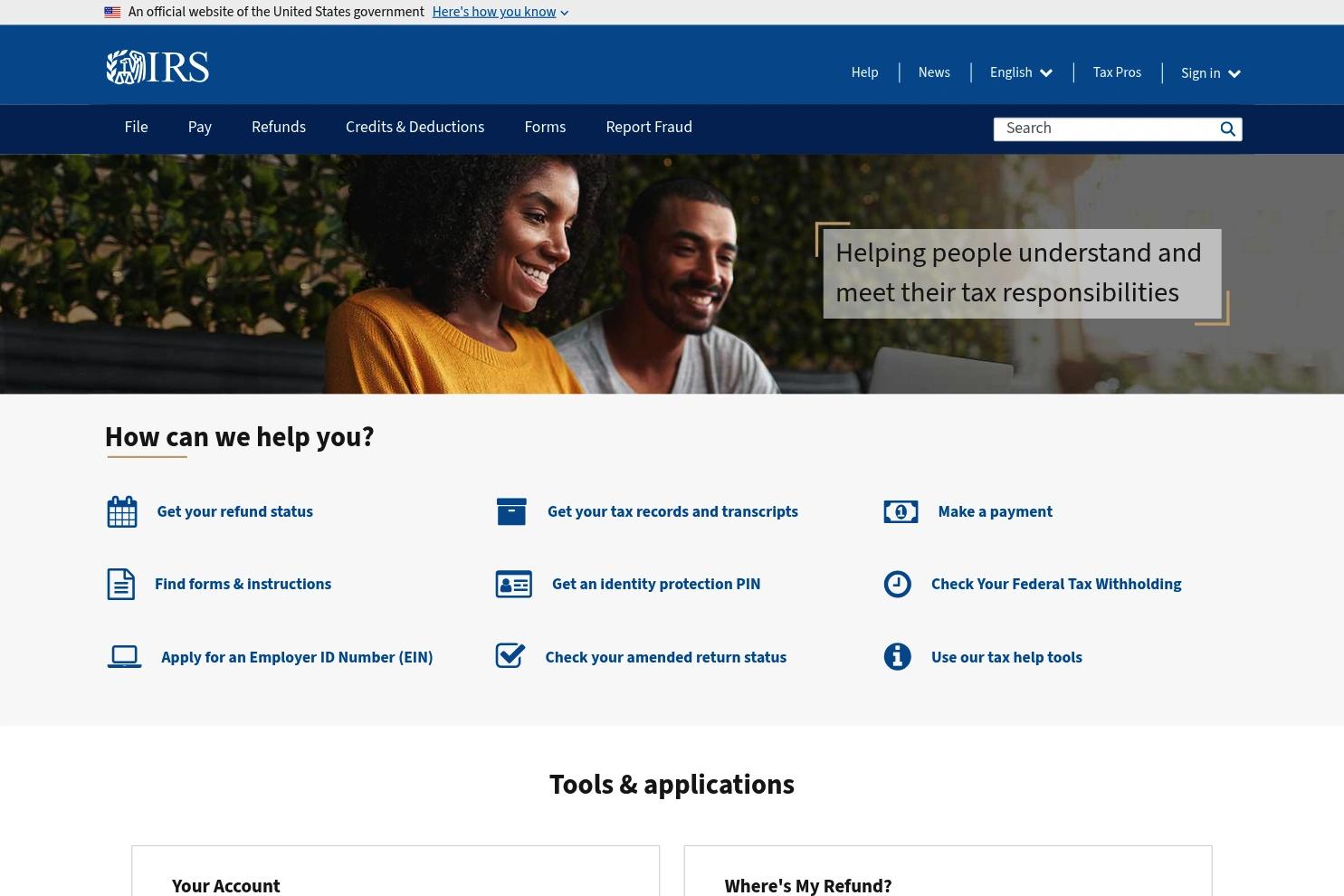Viewport: 1344px width, 896px height.
Task: Click the search magnifier icon
Action: (1227, 129)
